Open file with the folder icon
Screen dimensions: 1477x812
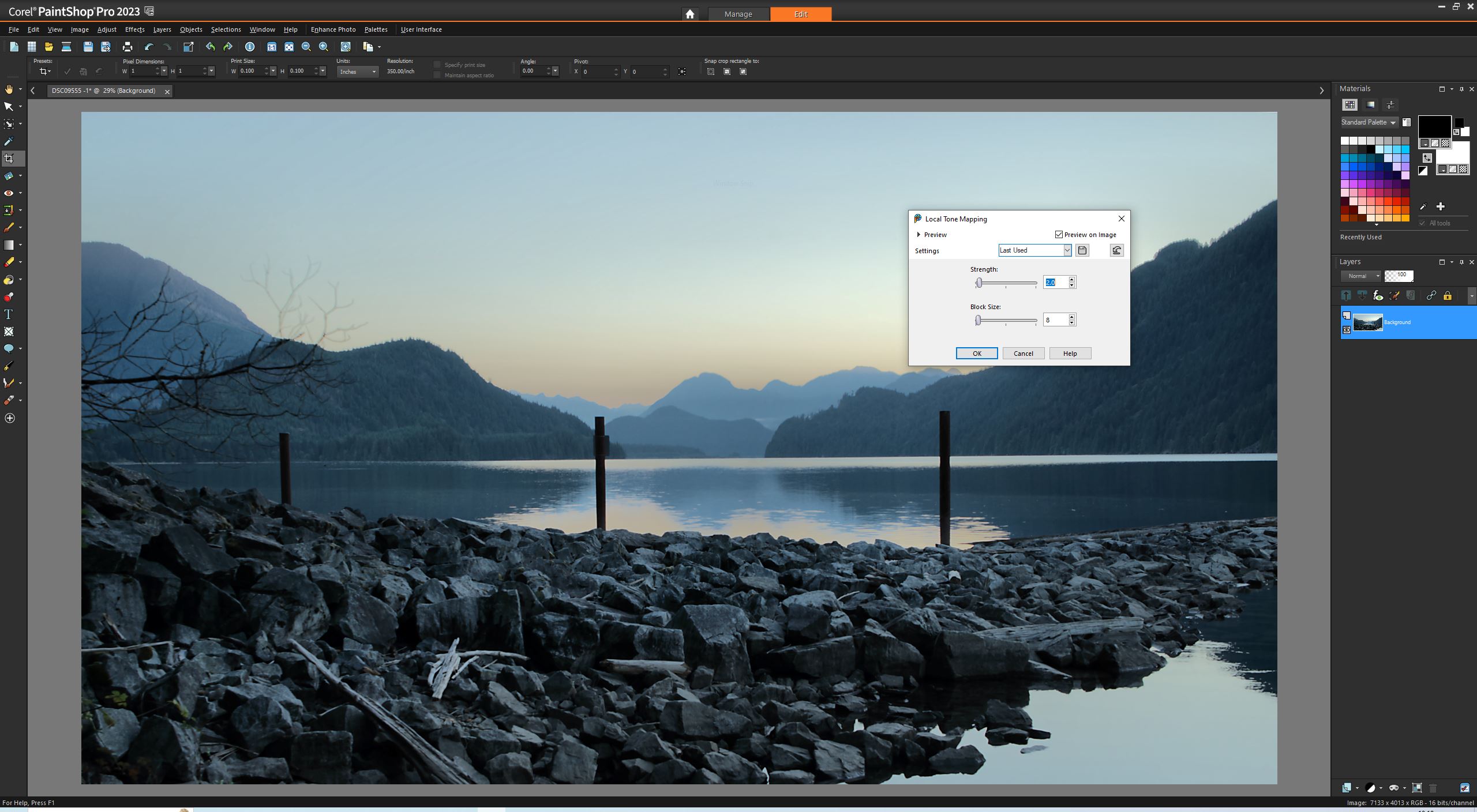click(x=49, y=47)
